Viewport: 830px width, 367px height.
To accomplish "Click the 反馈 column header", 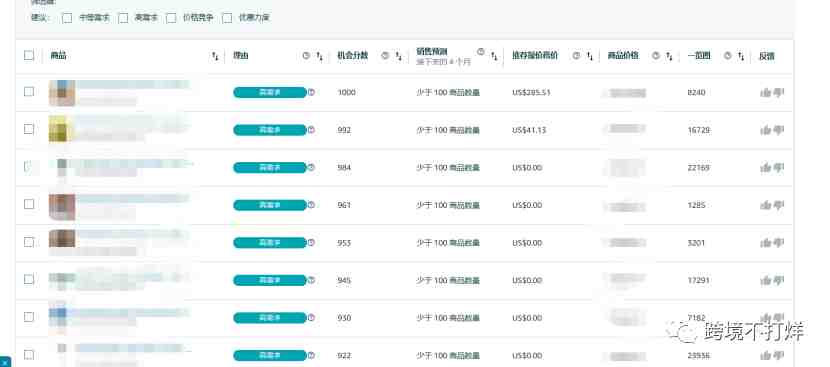I will [x=767, y=56].
